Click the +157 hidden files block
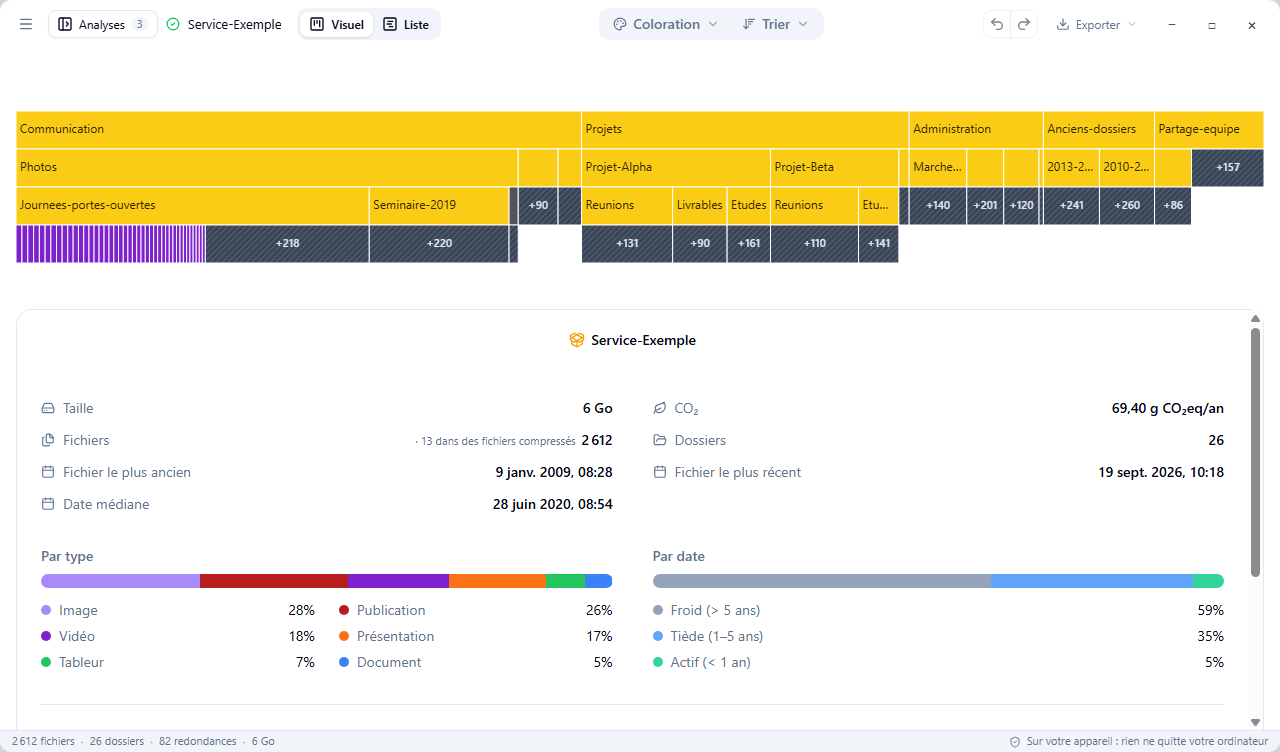 1228,167
